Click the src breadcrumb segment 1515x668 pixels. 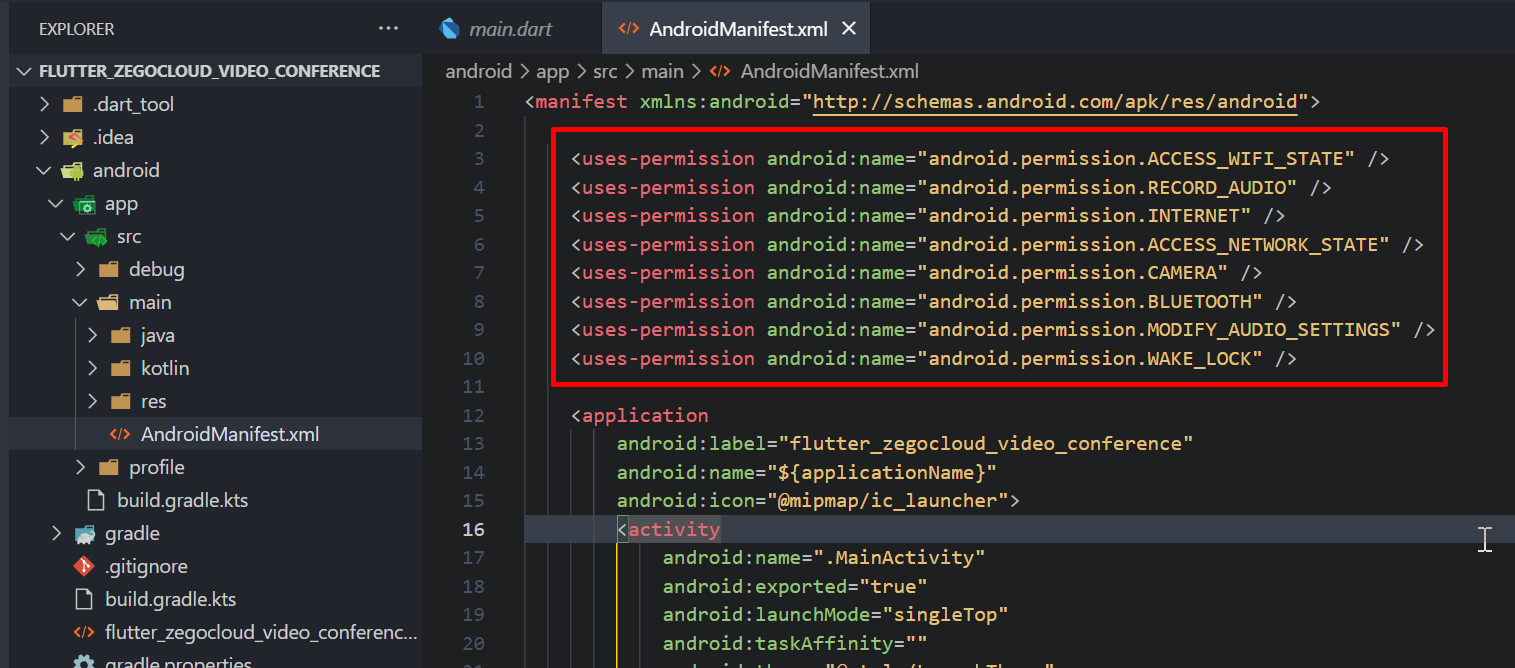(607, 71)
